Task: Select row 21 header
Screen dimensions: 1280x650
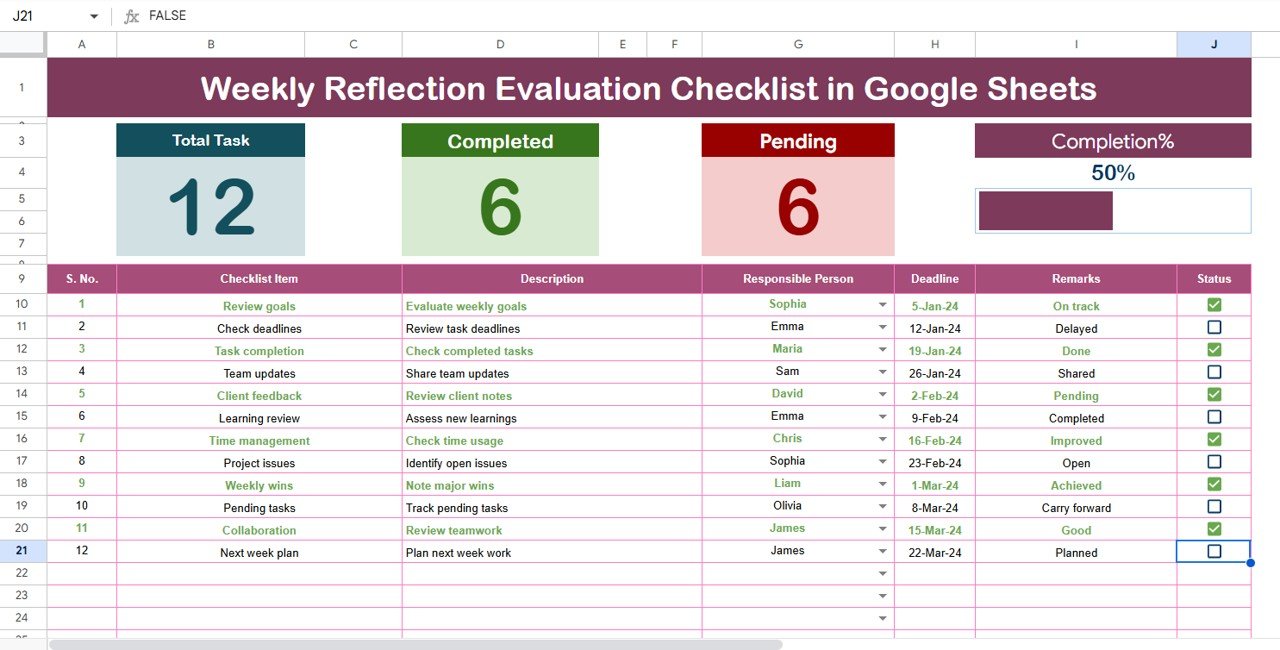Action: 23,552
